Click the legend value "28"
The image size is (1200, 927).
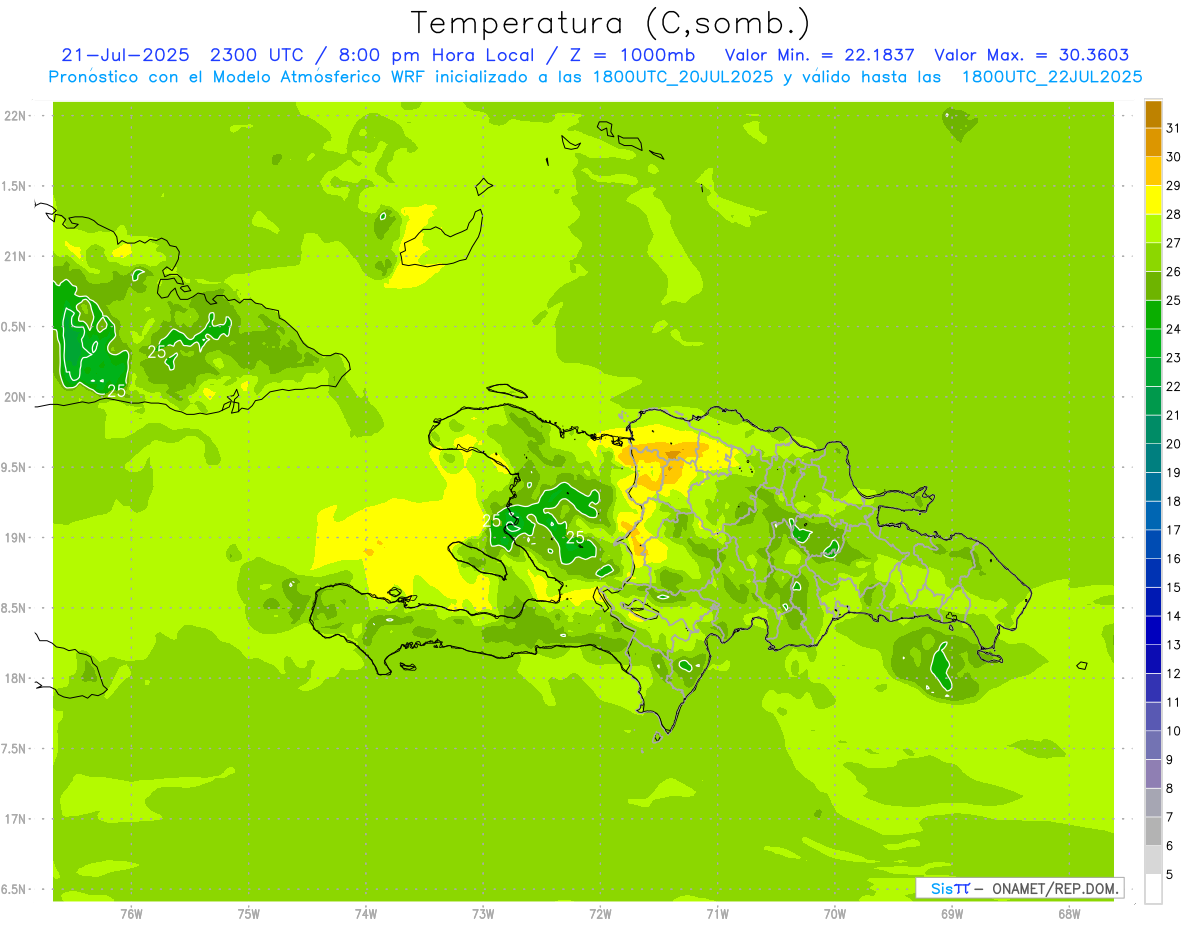pyautogui.click(x=1174, y=214)
